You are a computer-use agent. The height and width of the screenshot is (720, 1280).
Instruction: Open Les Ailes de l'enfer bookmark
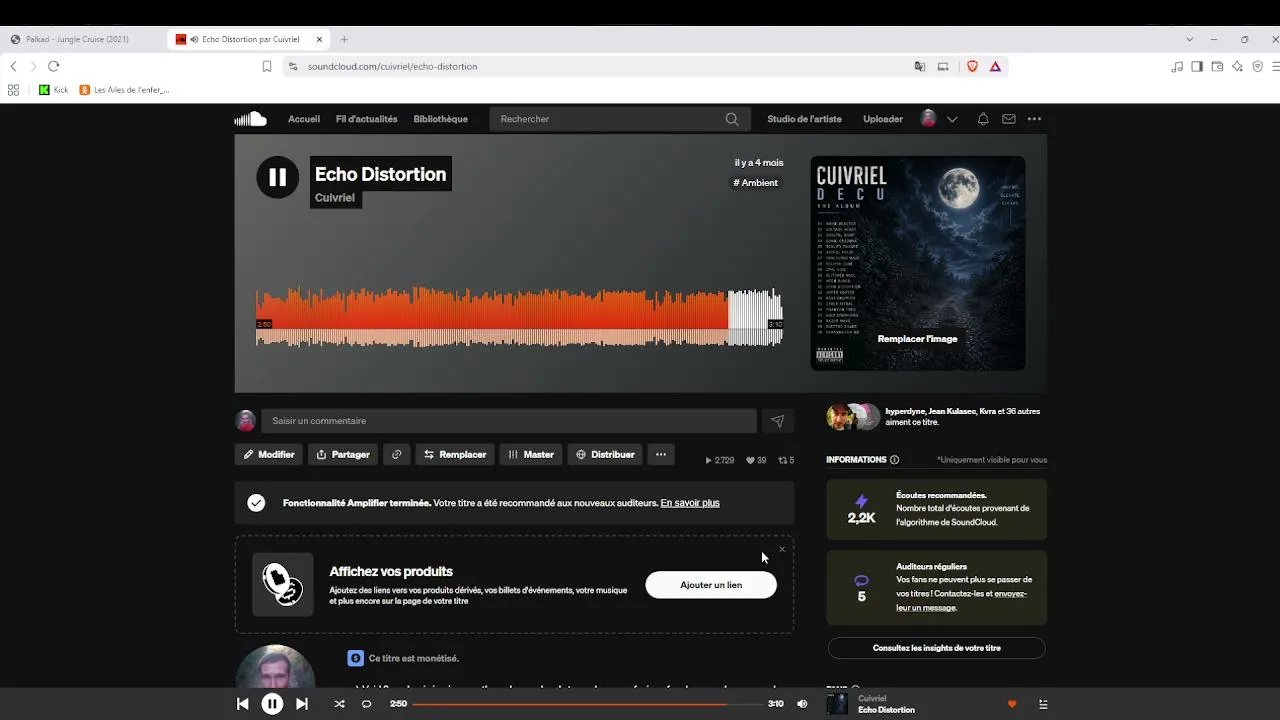point(125,90)
